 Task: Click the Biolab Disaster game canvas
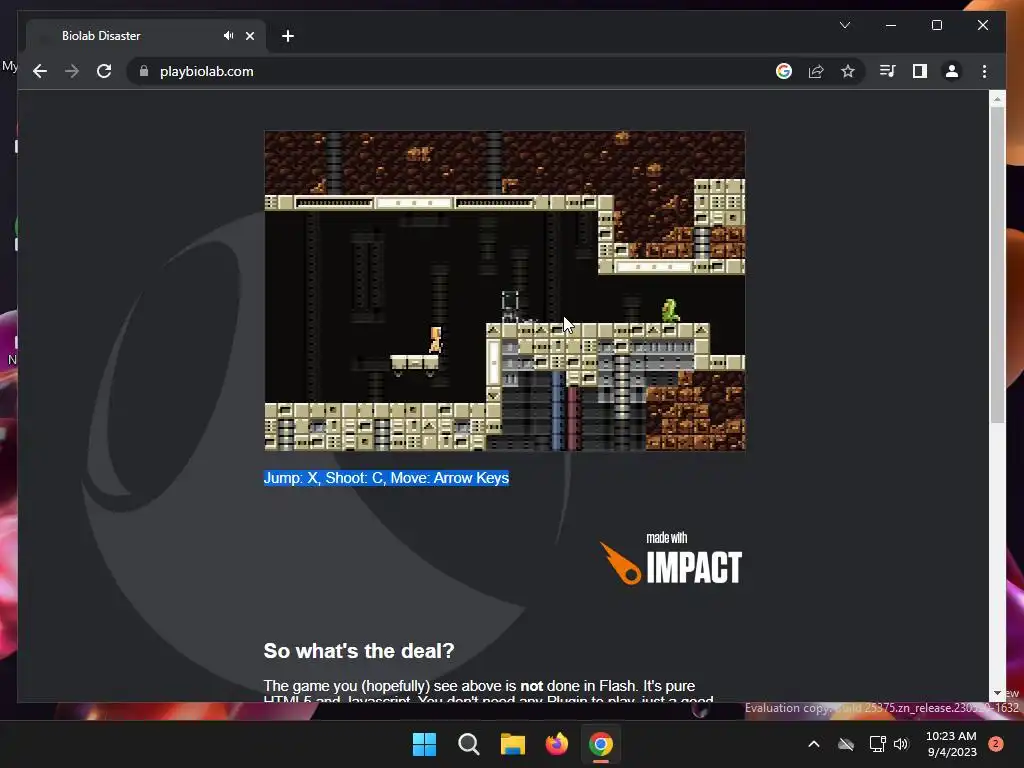(504, 291)
